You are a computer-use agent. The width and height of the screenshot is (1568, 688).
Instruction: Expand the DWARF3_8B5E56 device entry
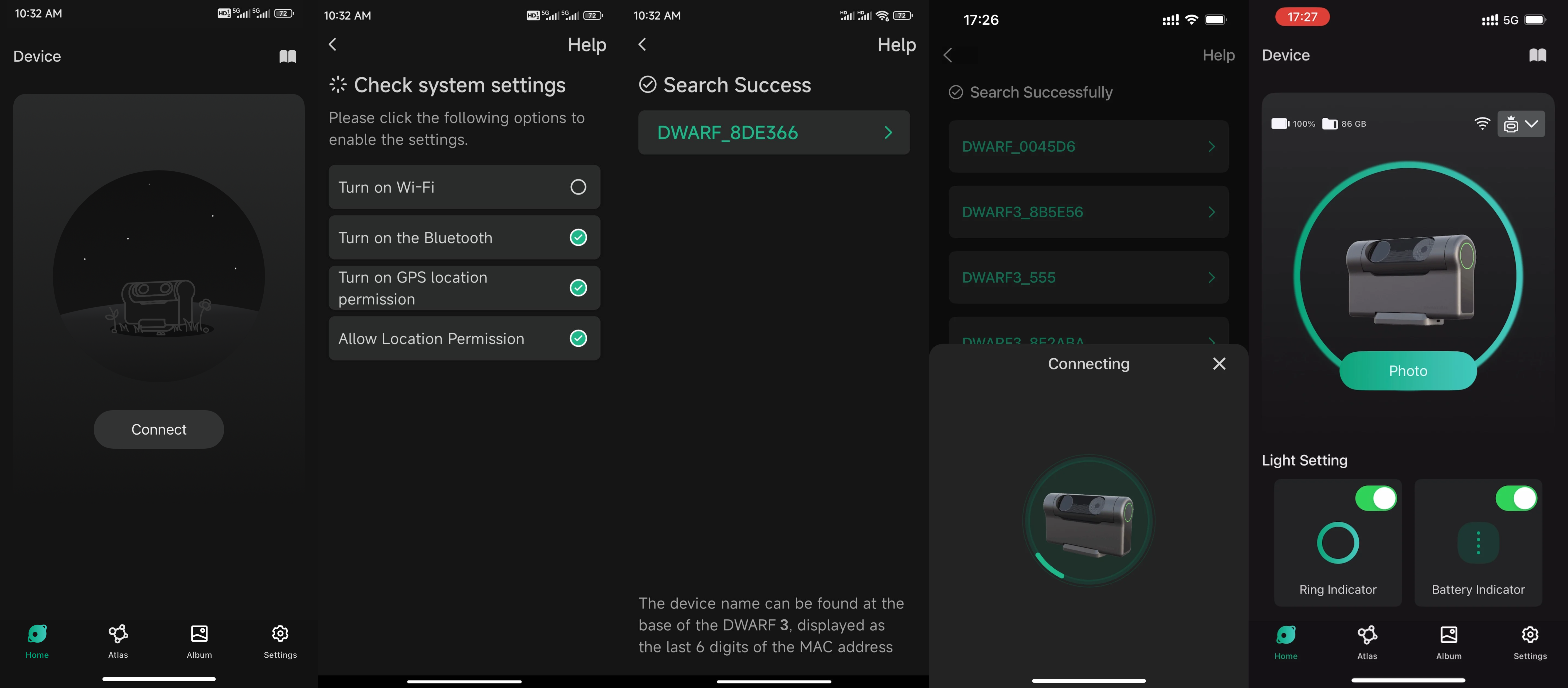click(1088, 212)
